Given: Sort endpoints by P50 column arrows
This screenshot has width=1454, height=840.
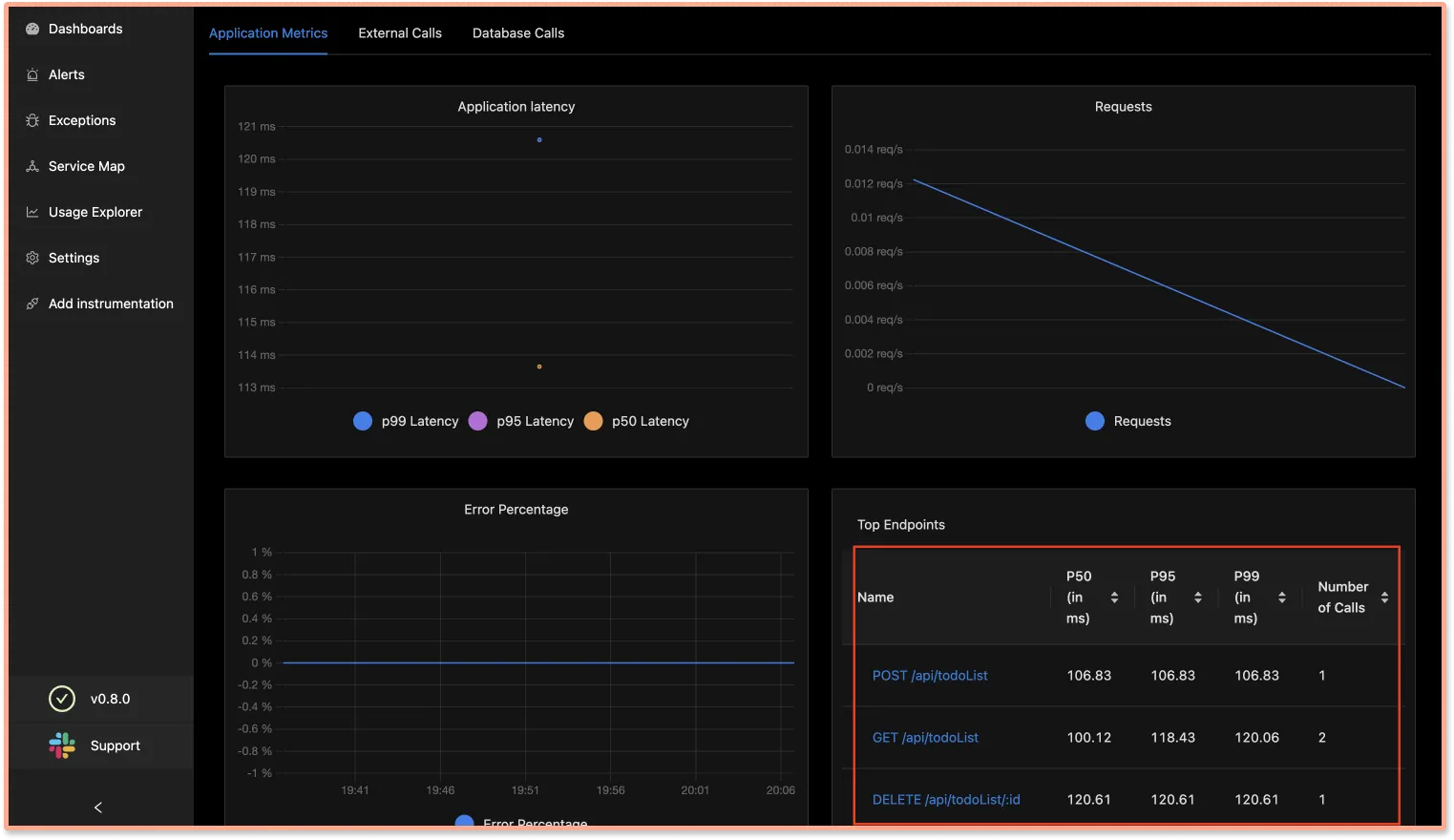Looking at the screenshot, I should point(1114,598).
